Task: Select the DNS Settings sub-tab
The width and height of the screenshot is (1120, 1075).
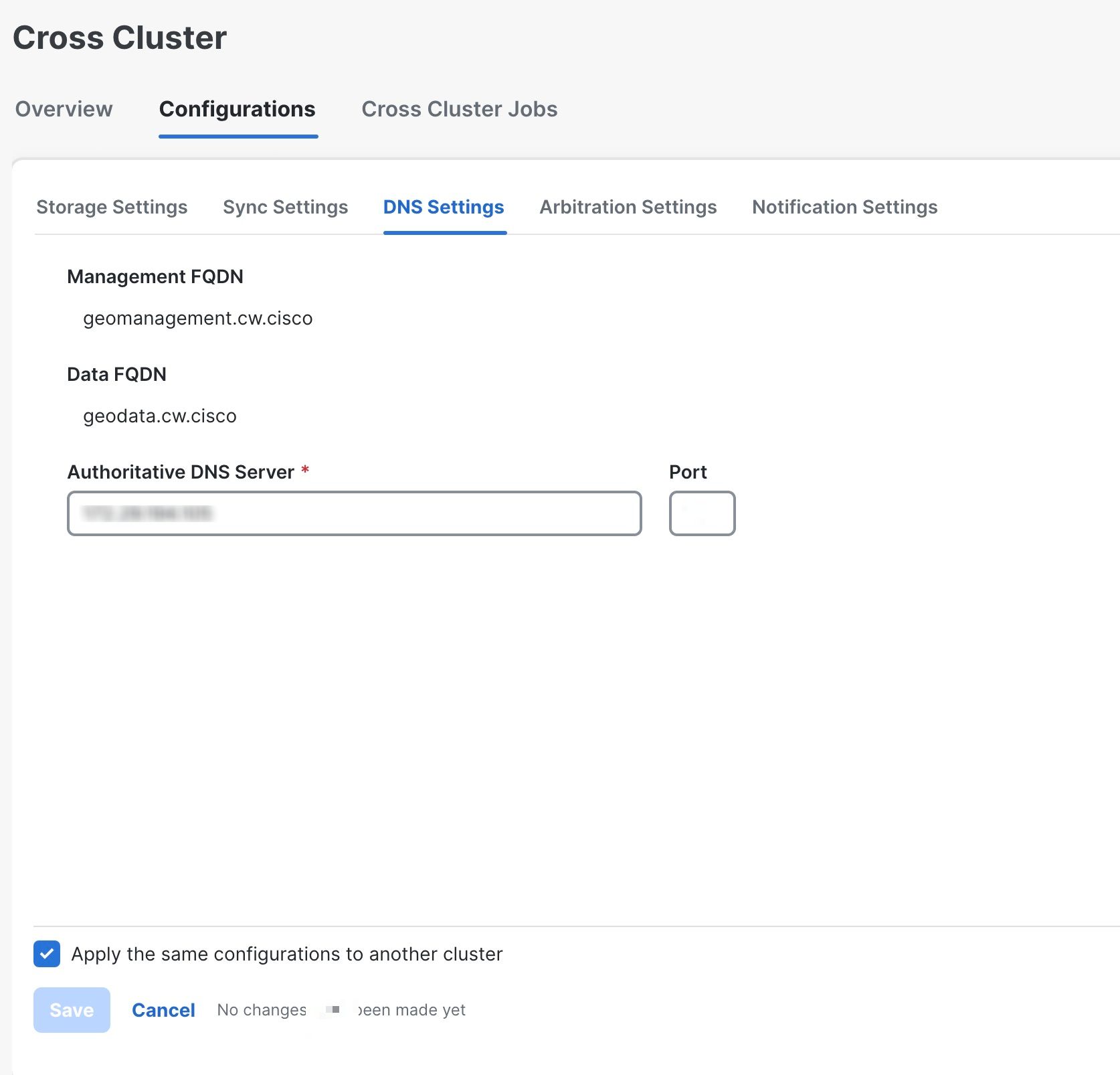Action: click(x=444, y=207)
